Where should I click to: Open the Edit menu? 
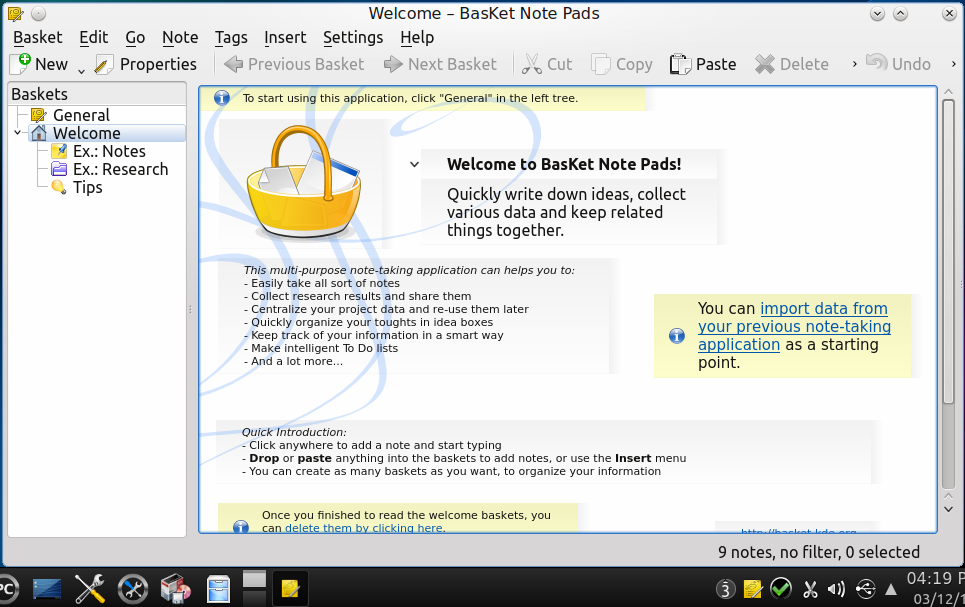[94, 38]
